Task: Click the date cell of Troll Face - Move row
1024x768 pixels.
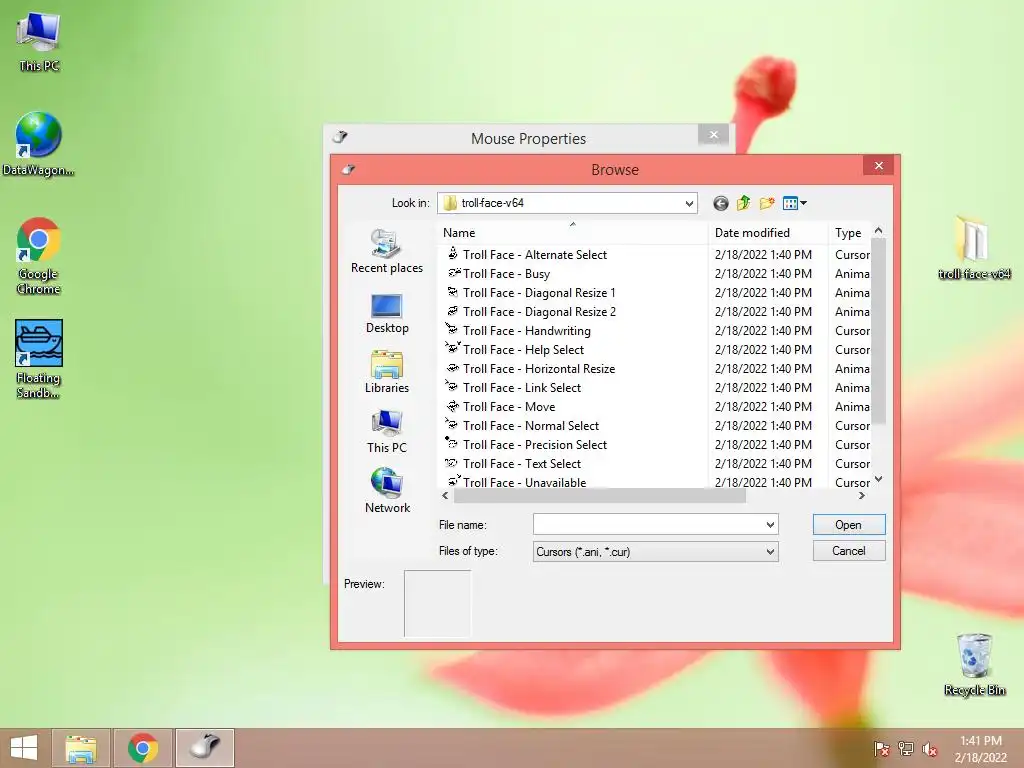Action: click(x=763, y=407)
